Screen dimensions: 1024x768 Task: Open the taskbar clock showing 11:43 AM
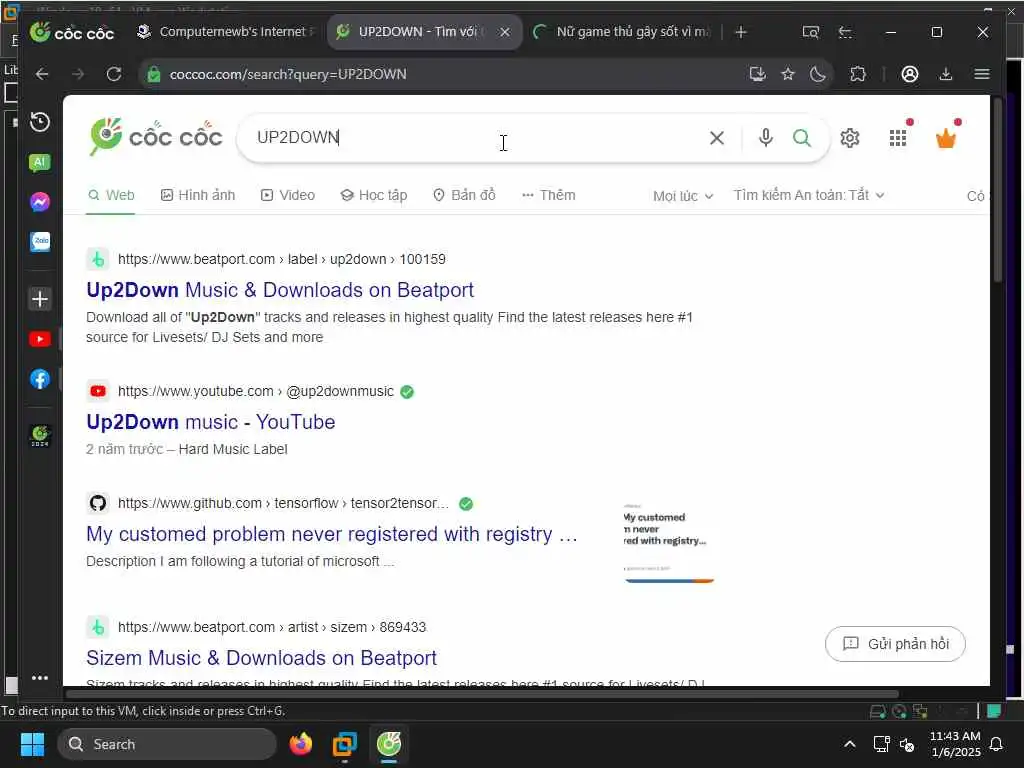[x=955, y=744]
